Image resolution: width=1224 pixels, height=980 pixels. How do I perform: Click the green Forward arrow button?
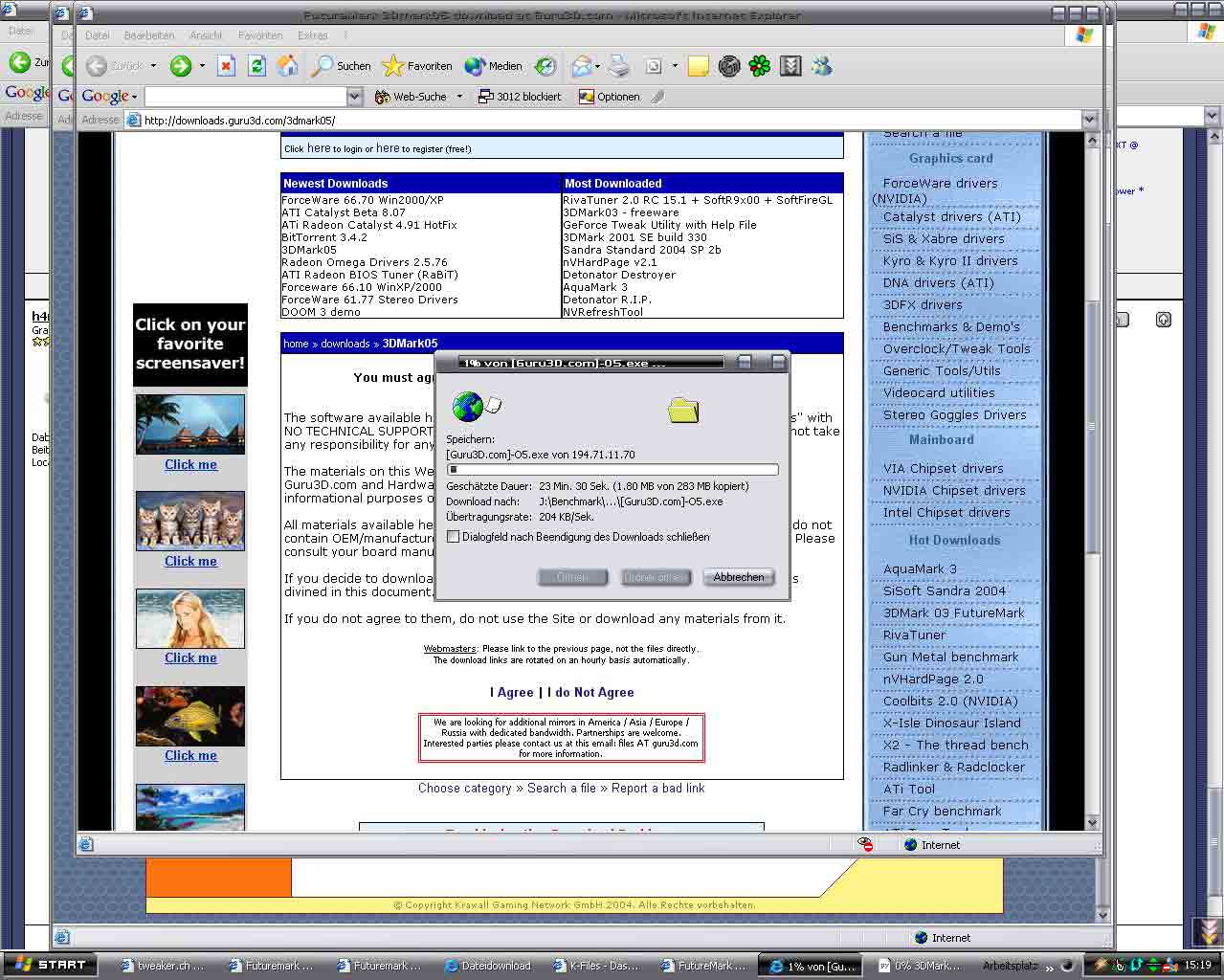pos(180,66)
